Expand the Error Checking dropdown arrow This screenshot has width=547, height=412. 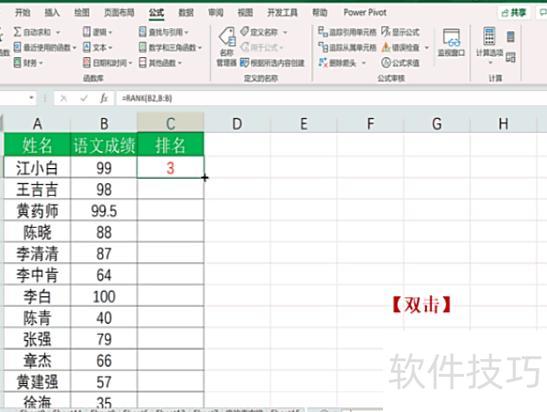pos(427,48)
